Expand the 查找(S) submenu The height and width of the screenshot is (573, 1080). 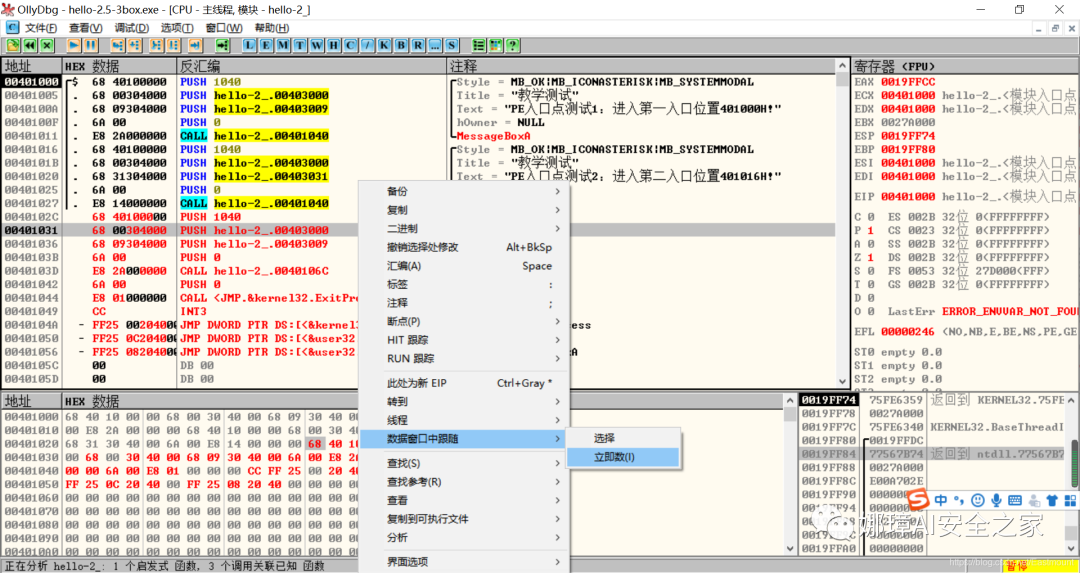[465, 463]
